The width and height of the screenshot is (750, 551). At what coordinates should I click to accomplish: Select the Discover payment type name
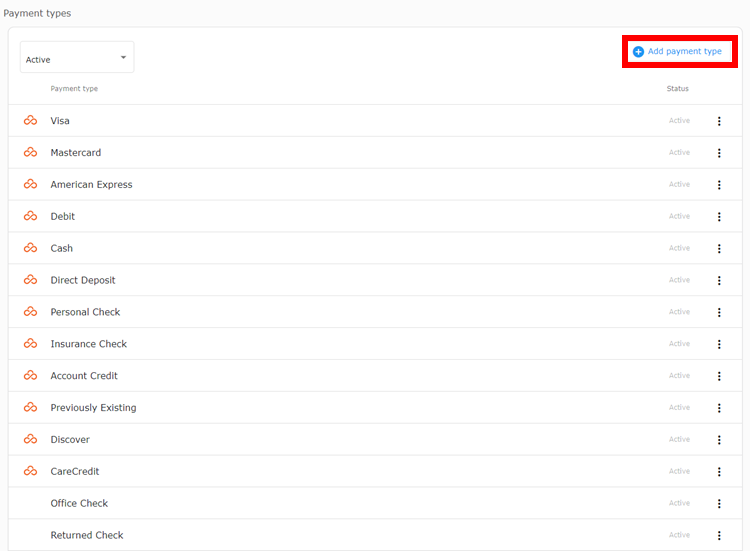pyautogui.click(x=70, y=440)
